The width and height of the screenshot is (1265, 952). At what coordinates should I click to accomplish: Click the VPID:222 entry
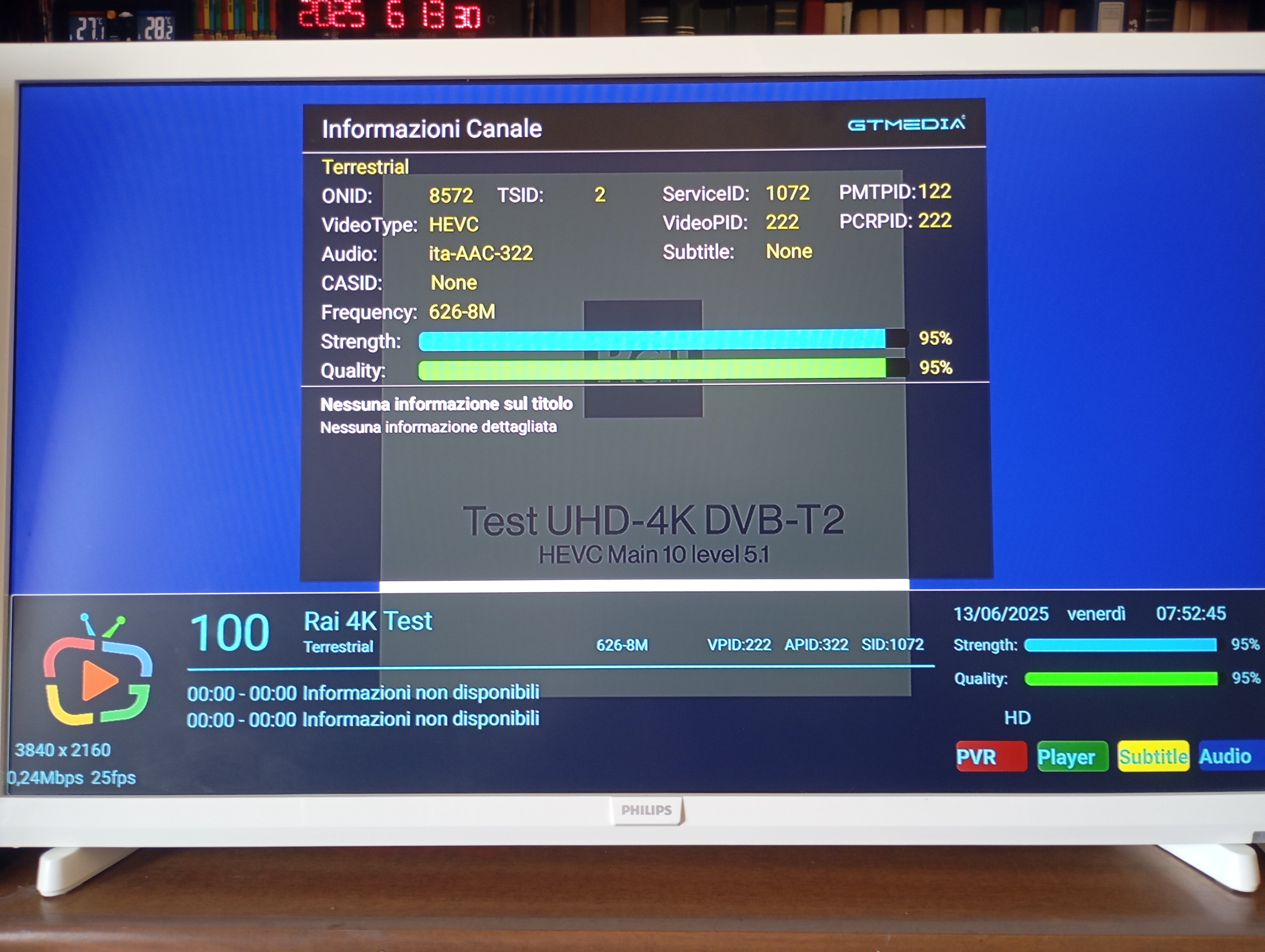(x=739, y=645)
